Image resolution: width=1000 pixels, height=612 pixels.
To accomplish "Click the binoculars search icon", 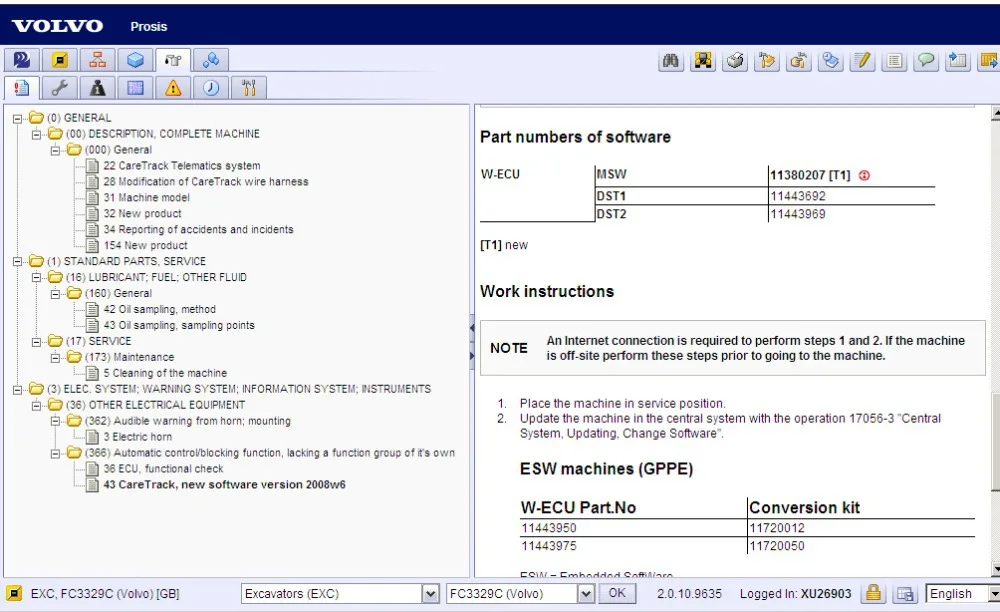I will pos(672,61).
